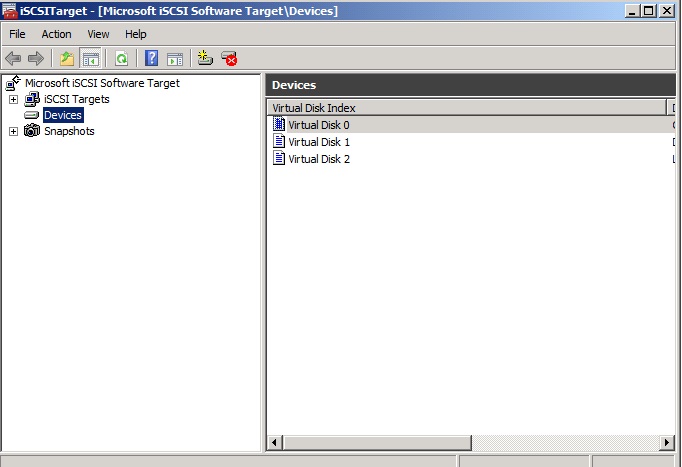Select Snapshots in the tree
The image size is (682, 467).
(x=69, y=131)
